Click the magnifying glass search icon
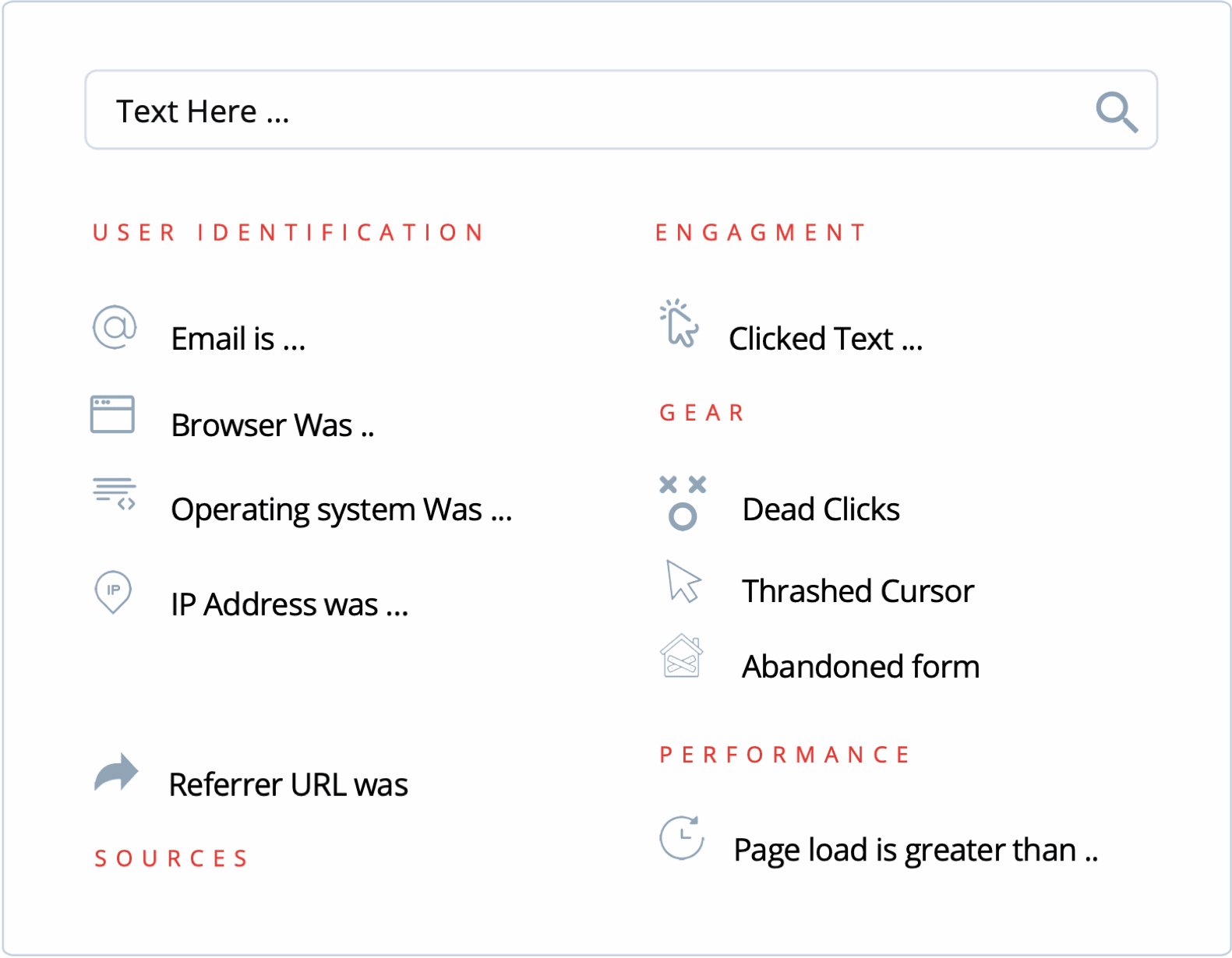 1117,112
